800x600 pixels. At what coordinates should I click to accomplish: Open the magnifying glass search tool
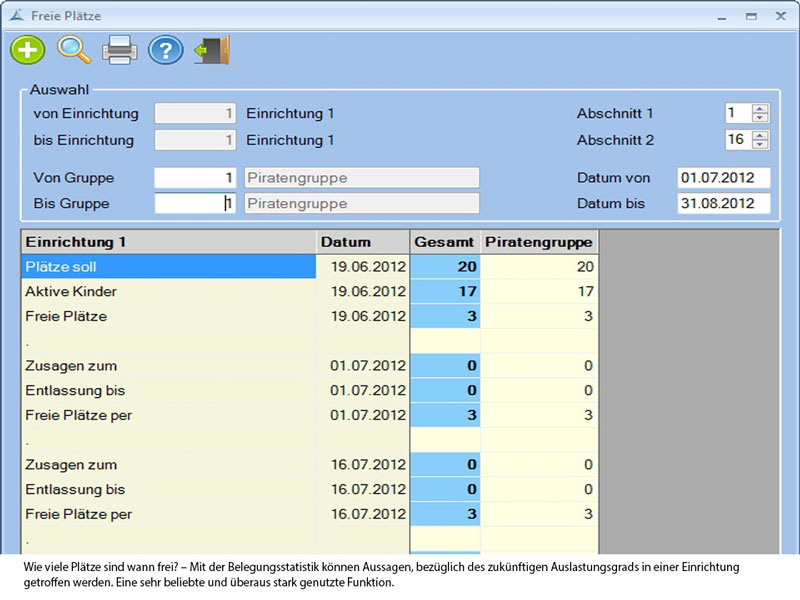tap(73, 49)
